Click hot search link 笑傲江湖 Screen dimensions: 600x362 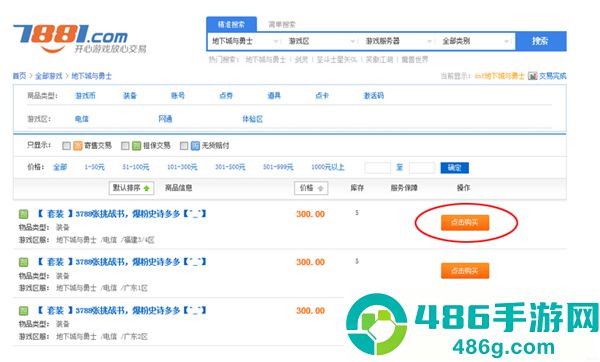379,60
